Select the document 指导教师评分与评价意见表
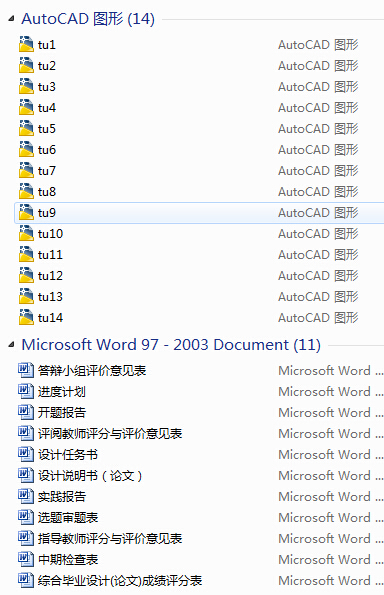This screenshot has height=595, width=384. pos(110,538)
